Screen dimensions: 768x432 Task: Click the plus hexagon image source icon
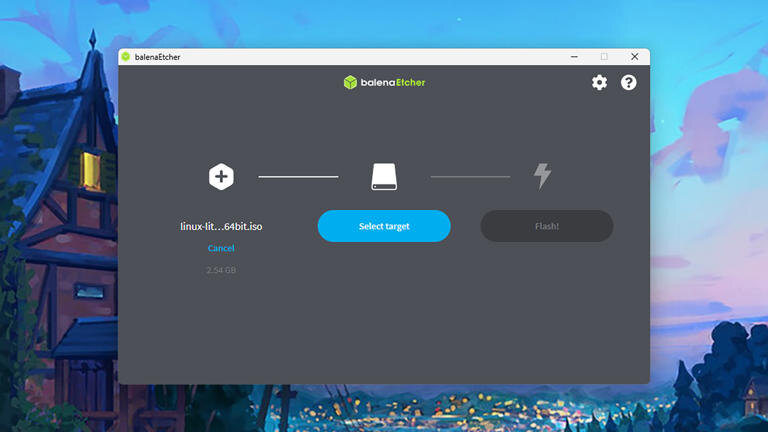(x=221, y=176)
